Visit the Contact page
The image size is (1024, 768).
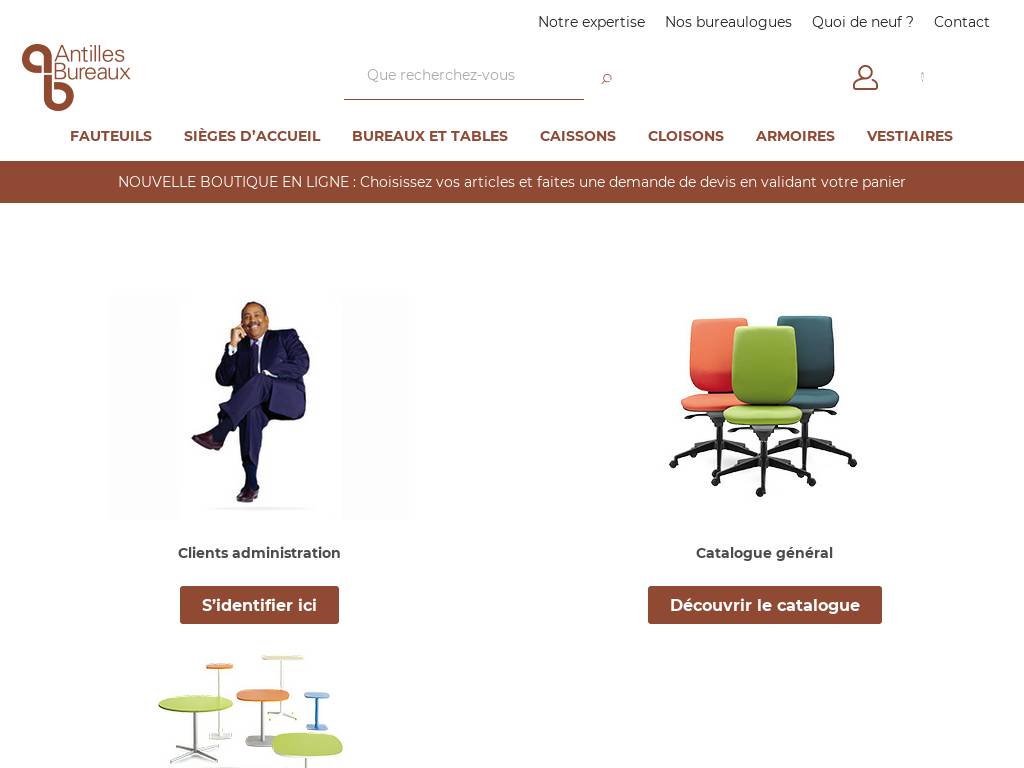pyautogui.click(x=961, y=22)
